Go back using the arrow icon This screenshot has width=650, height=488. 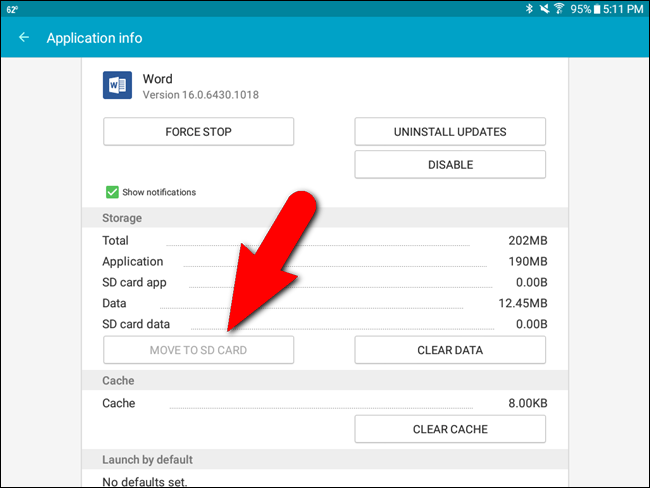click(x=24, y=37)
